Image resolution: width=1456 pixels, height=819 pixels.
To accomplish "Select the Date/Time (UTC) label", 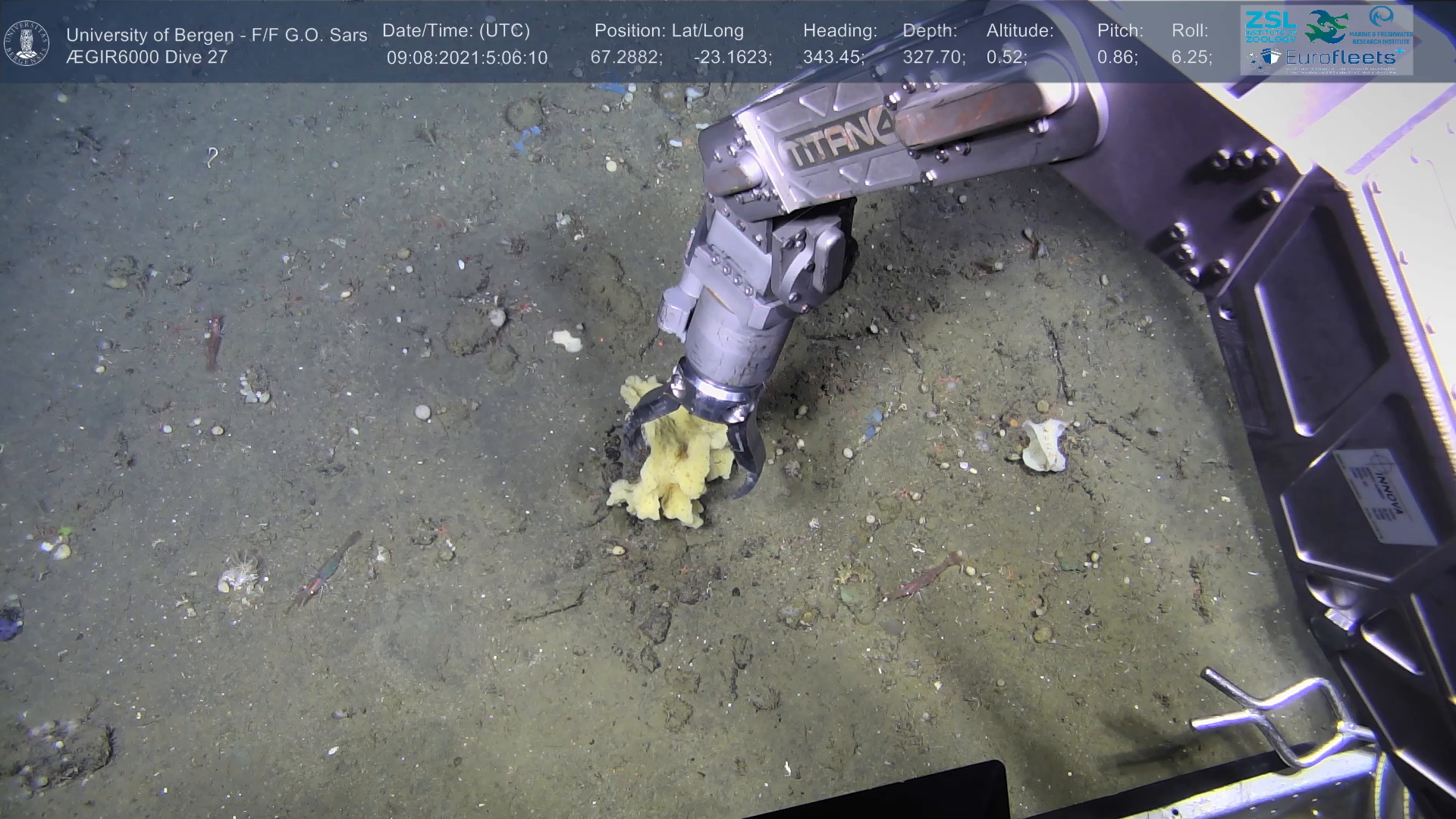I will [456, 31].
